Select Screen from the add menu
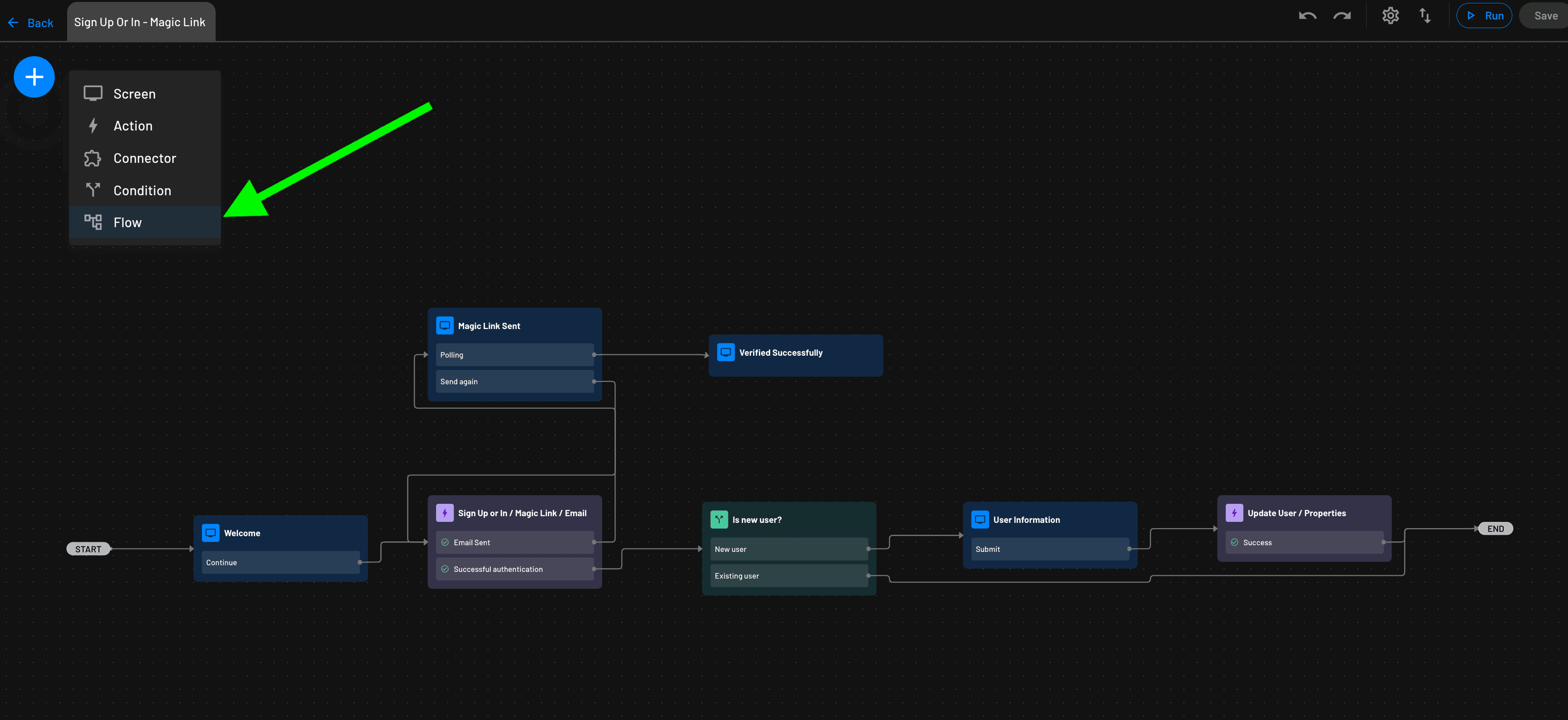 pos(135,94)
